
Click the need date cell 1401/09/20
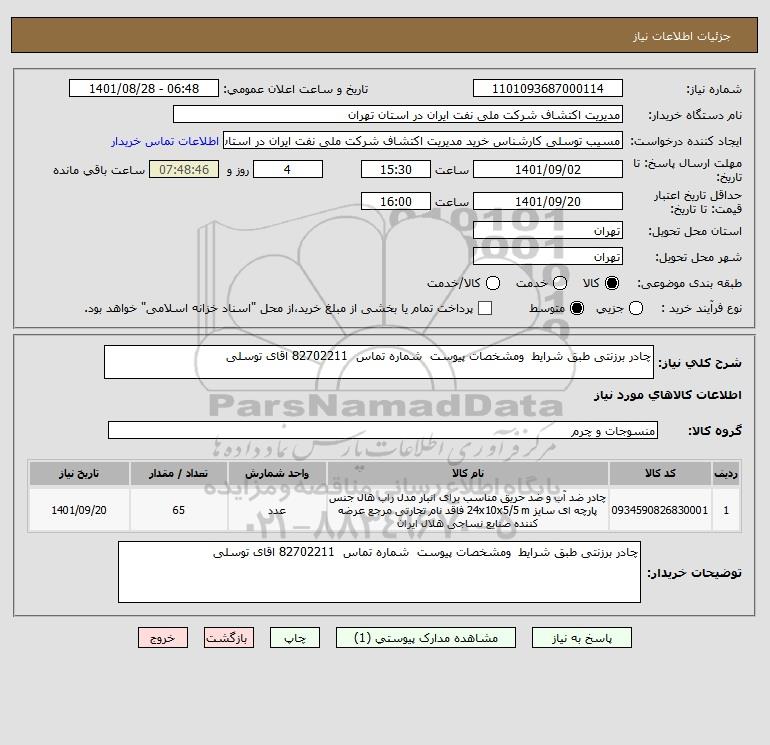pos(79,510)
